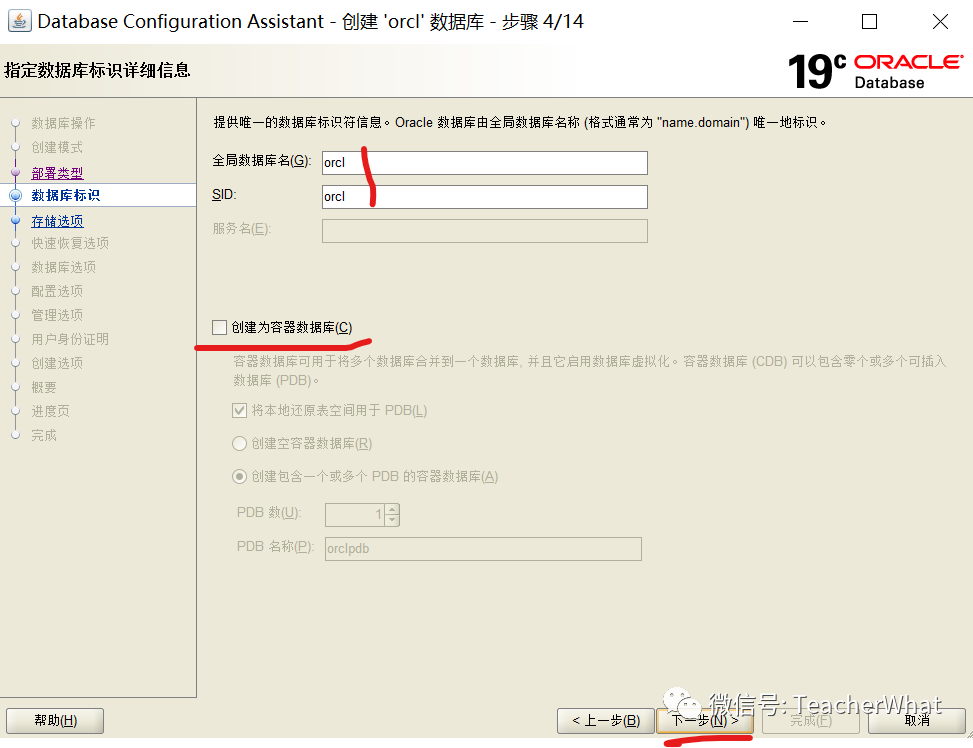Select the 用户身份证明 step in sidebar
The height and width of the screenshot is (748, 973).
pyautogui.click(x=70, y=339)
